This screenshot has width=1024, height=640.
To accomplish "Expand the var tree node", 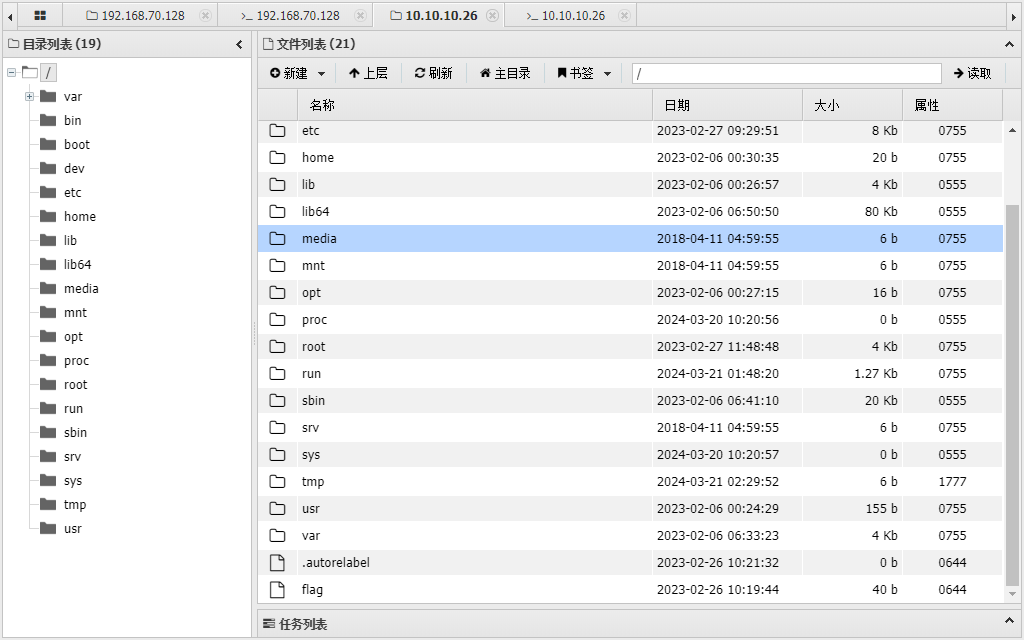I will (x=29, y=97).
